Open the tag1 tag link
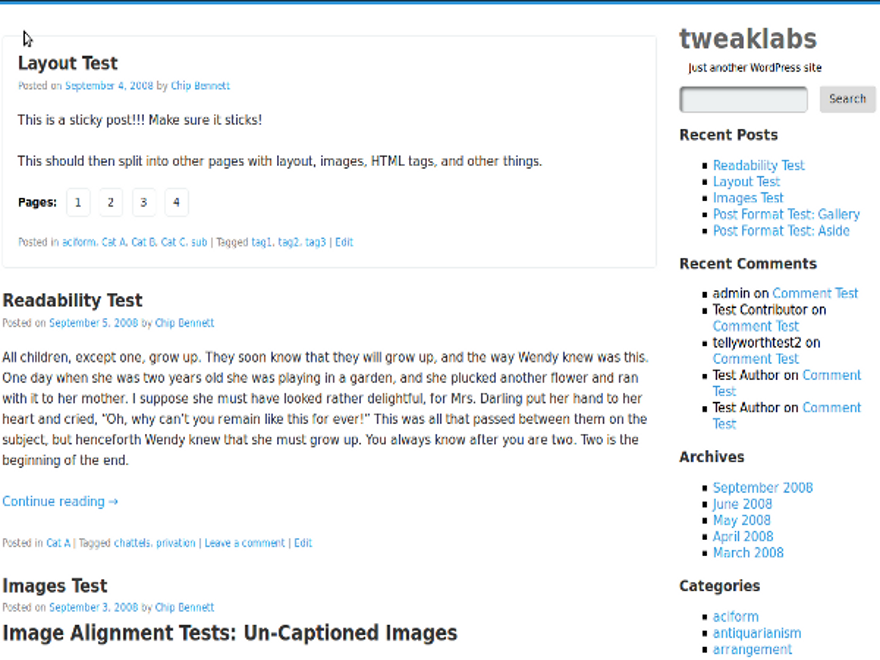Image resolution: width=880 pixels, height=660 pixels. [260, 241]
